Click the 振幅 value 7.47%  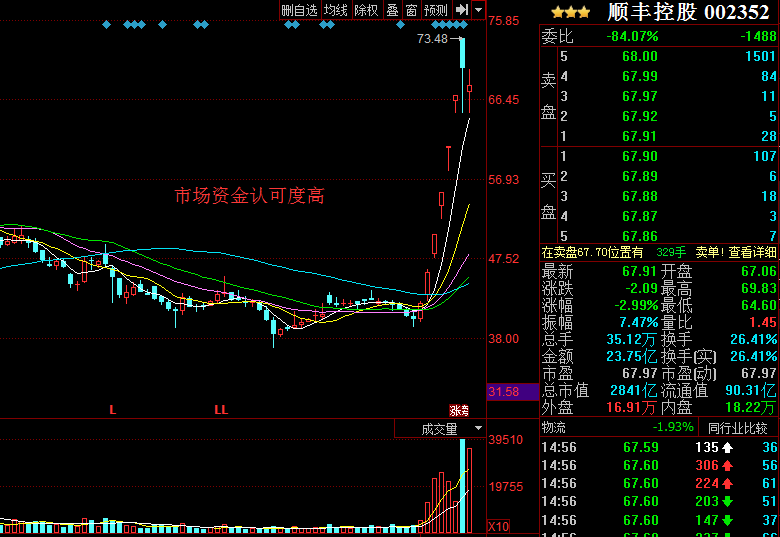639,322
